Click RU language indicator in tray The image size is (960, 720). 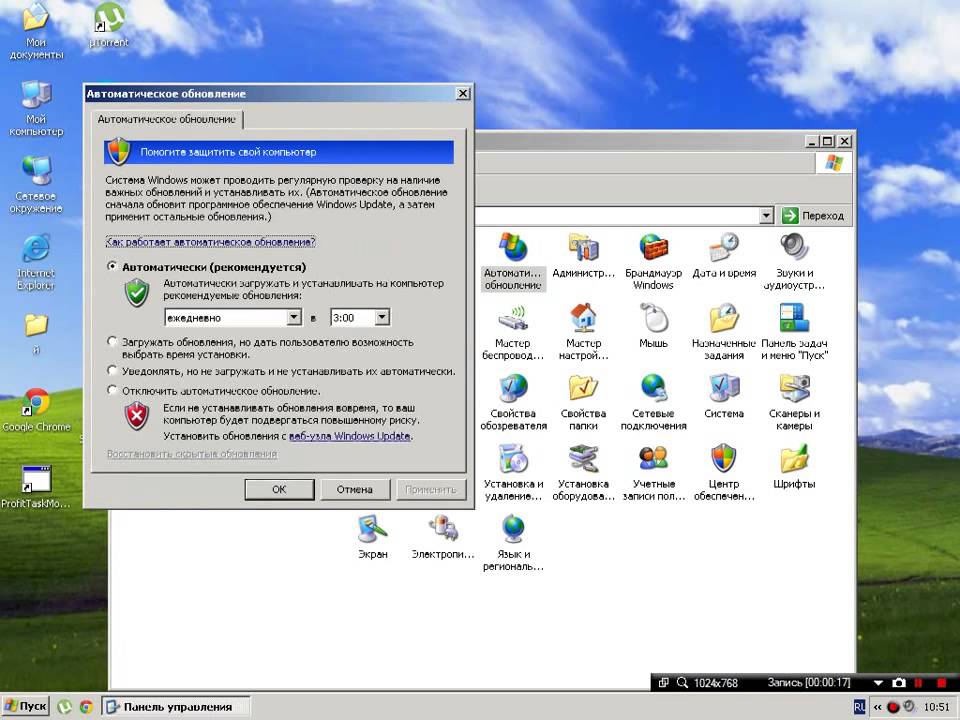[x=860, y=707]
